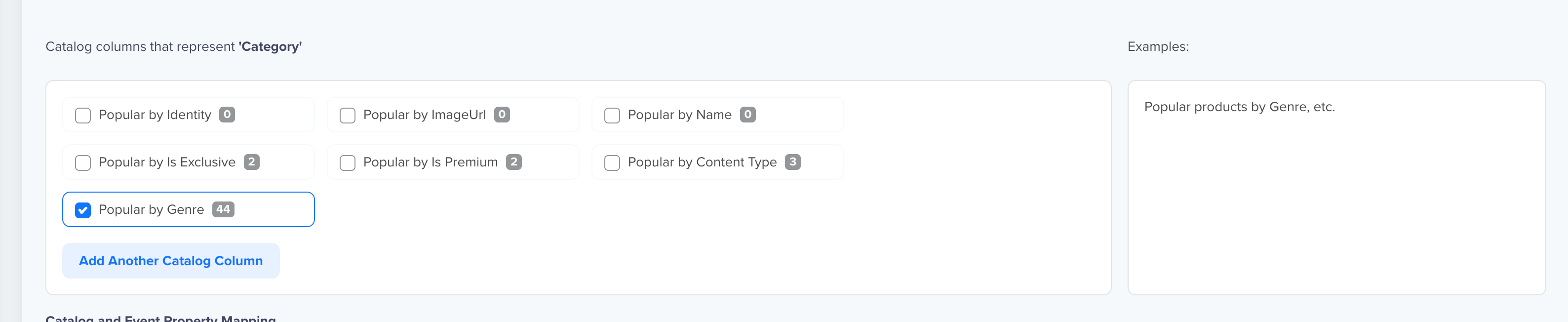Enable Popular by Content Type checkbox

612,162
